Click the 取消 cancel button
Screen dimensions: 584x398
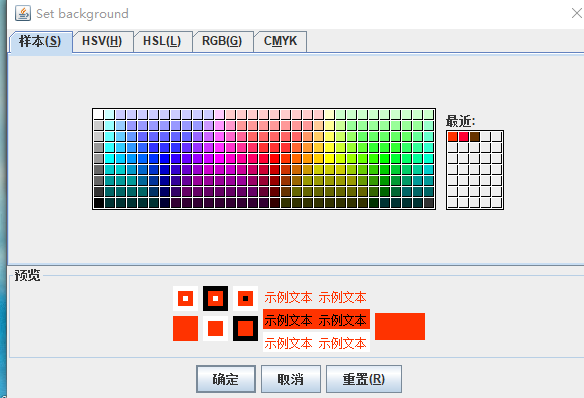click(291, 379)
